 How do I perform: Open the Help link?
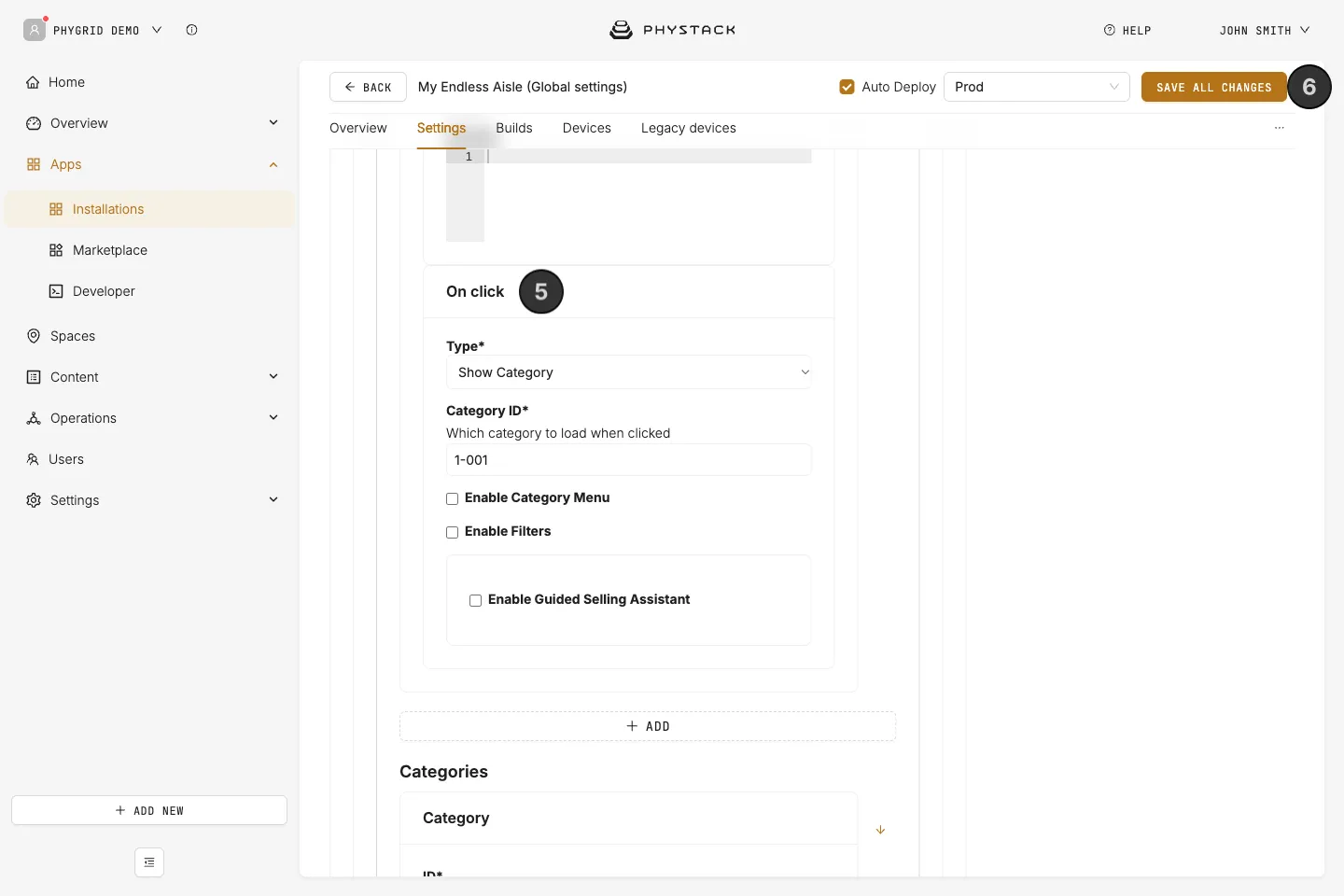tap(1127, 30)
